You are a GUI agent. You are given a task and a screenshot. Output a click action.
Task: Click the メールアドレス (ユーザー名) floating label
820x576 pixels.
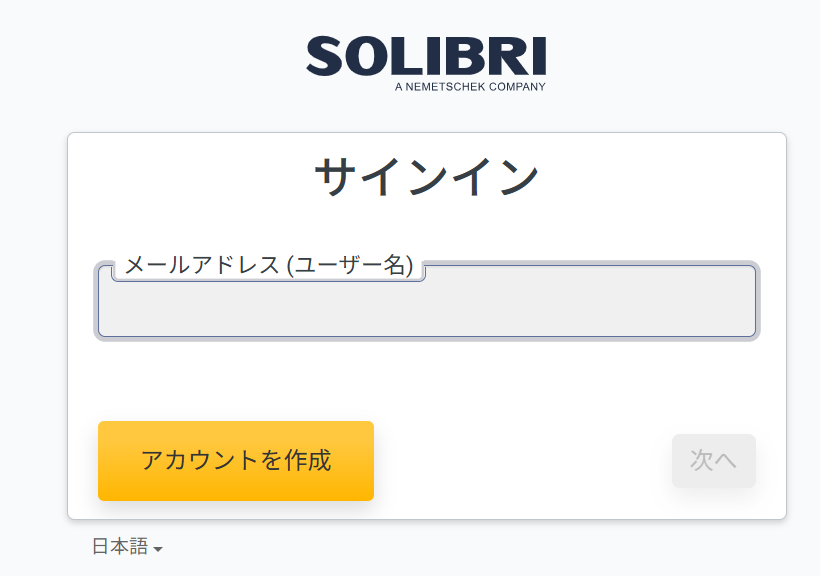269,265
